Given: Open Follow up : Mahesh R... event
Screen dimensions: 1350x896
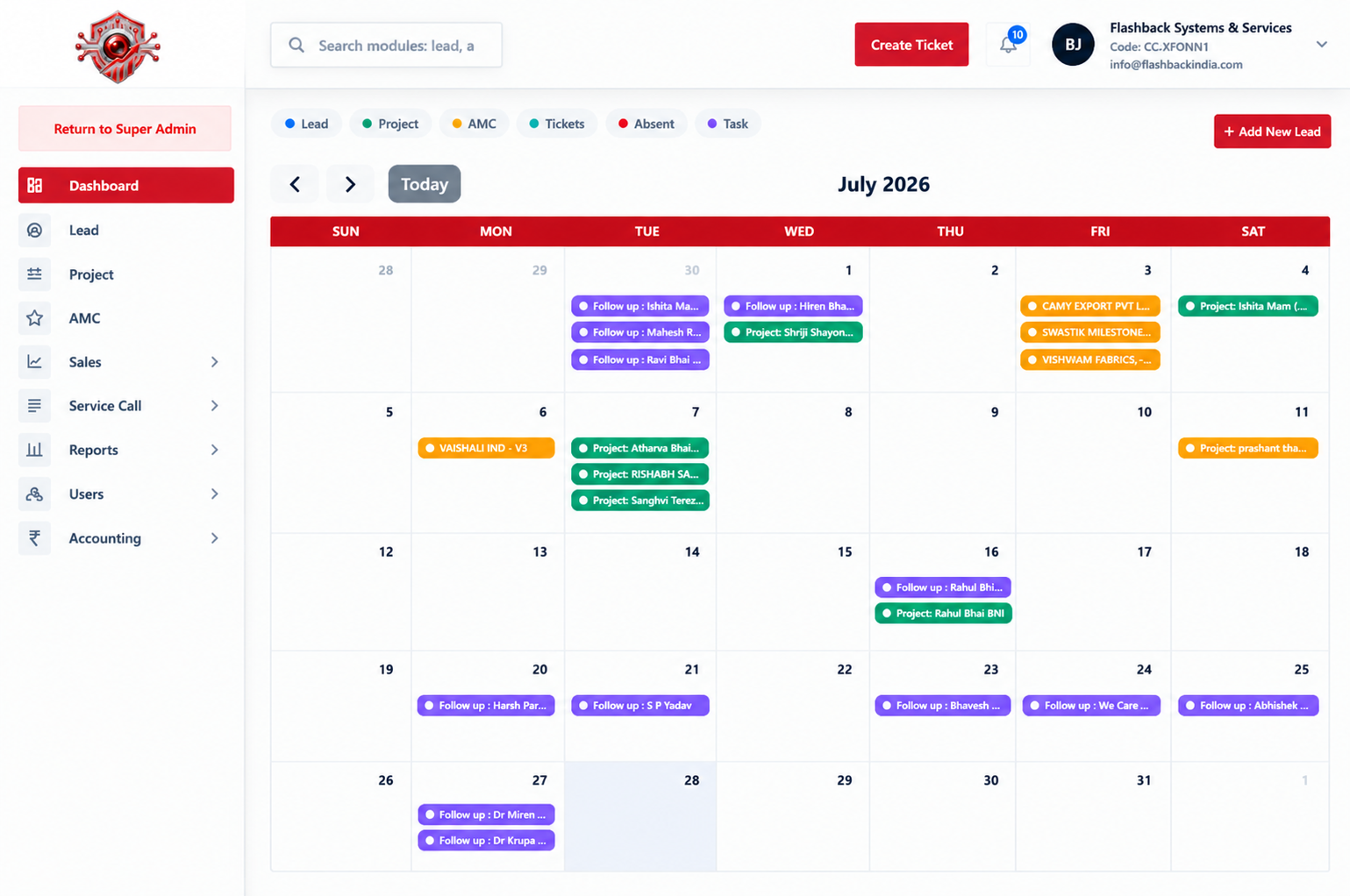Looking at the screenshot, I should coord(640,332).
